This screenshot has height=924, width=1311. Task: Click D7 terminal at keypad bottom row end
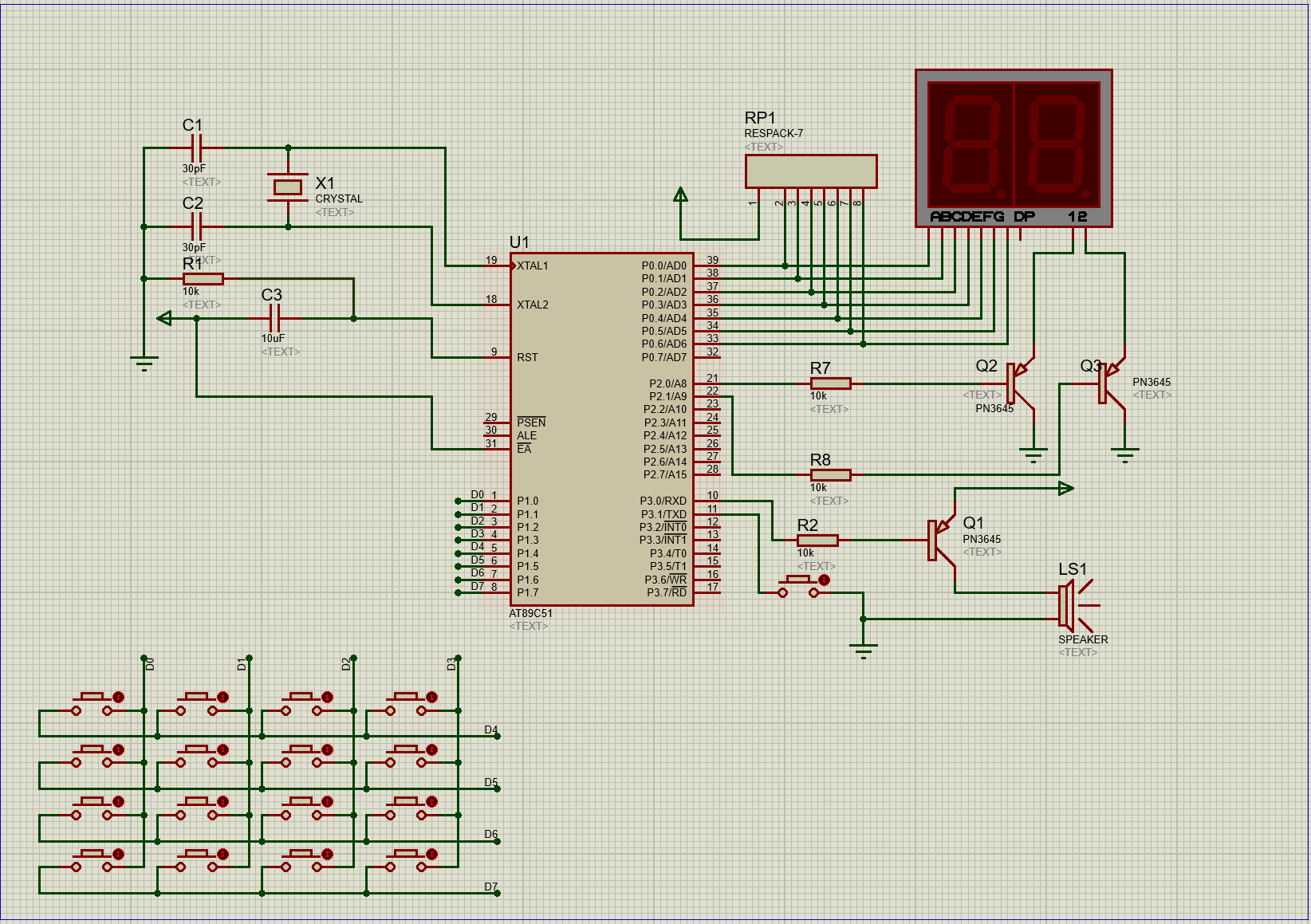tap(498, 894)
